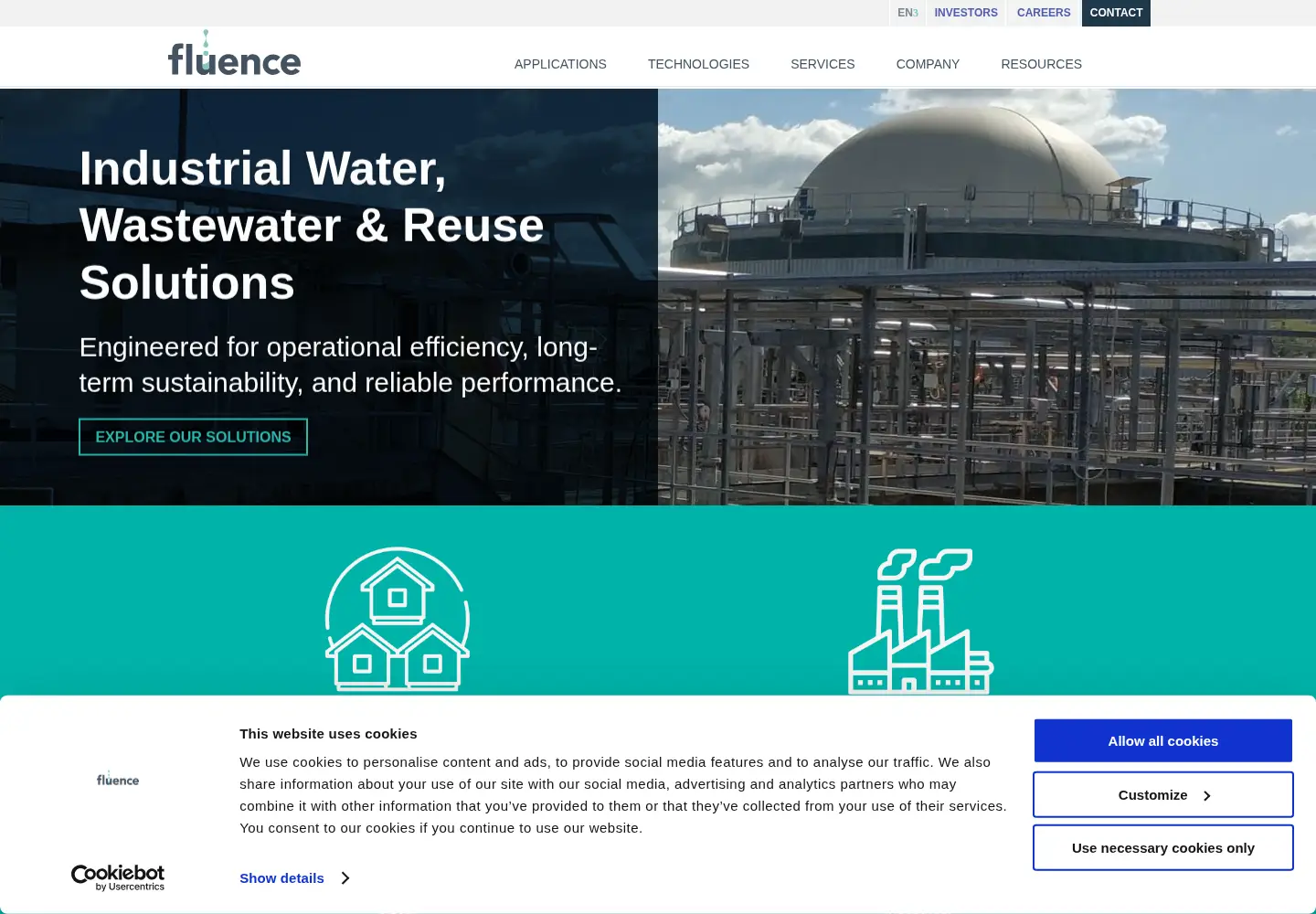The width and height of the screenshot is (1316, 914).
Task: Click the 'Engineered for operational efficiency' tagline
Action: tap(350, 365)
